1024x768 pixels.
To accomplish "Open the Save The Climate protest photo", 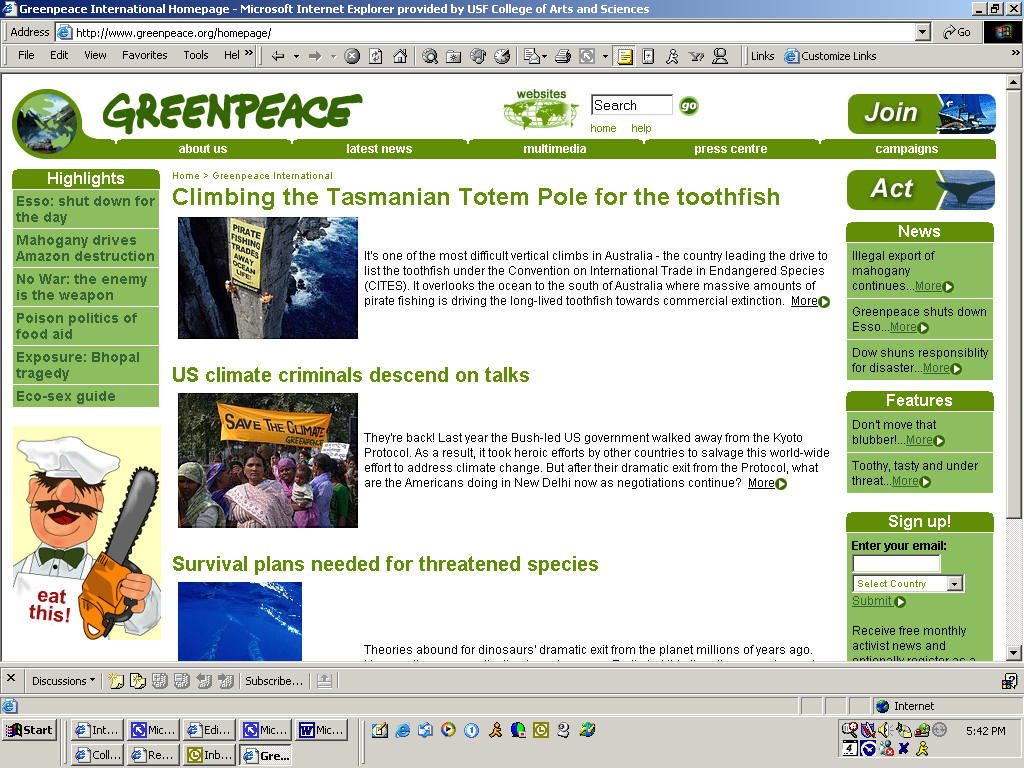I will (x=268, y=460).
